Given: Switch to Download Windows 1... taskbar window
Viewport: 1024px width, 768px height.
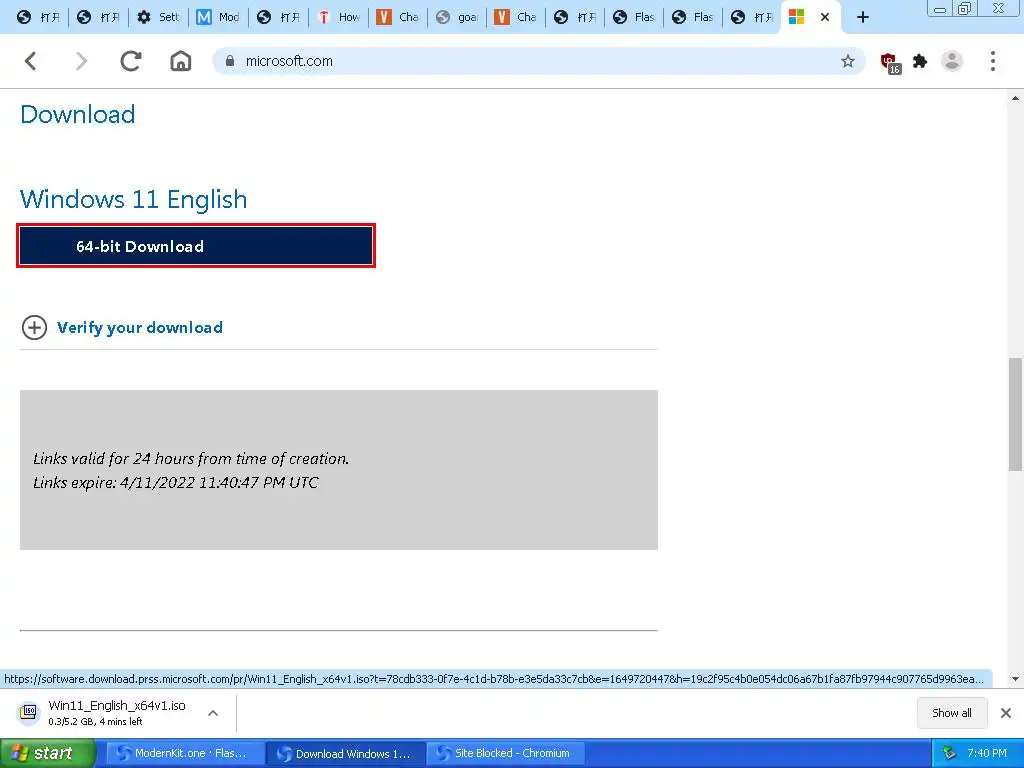Looking at the screenshot, I should point(346,753).
